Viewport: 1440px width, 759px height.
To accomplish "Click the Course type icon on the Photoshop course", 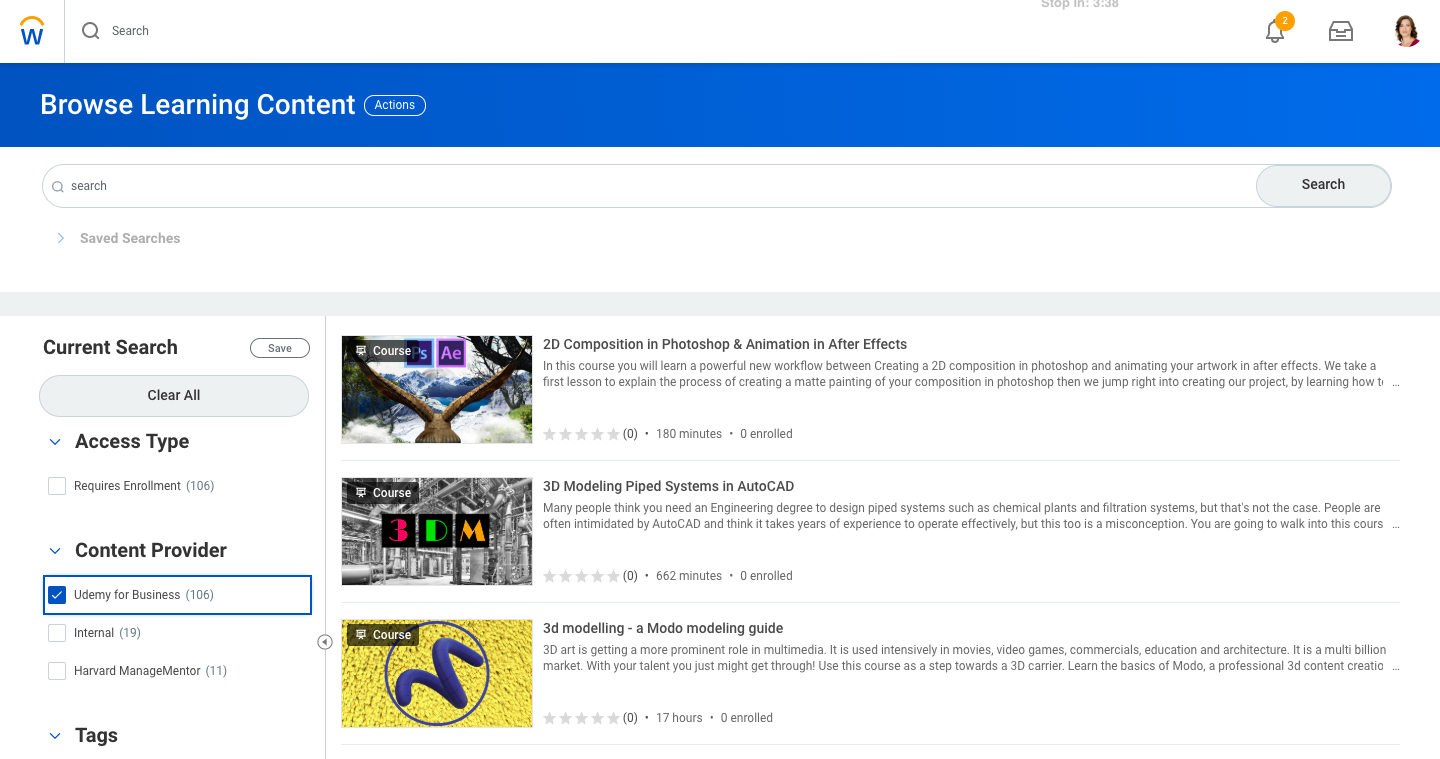I will point(363,350).
